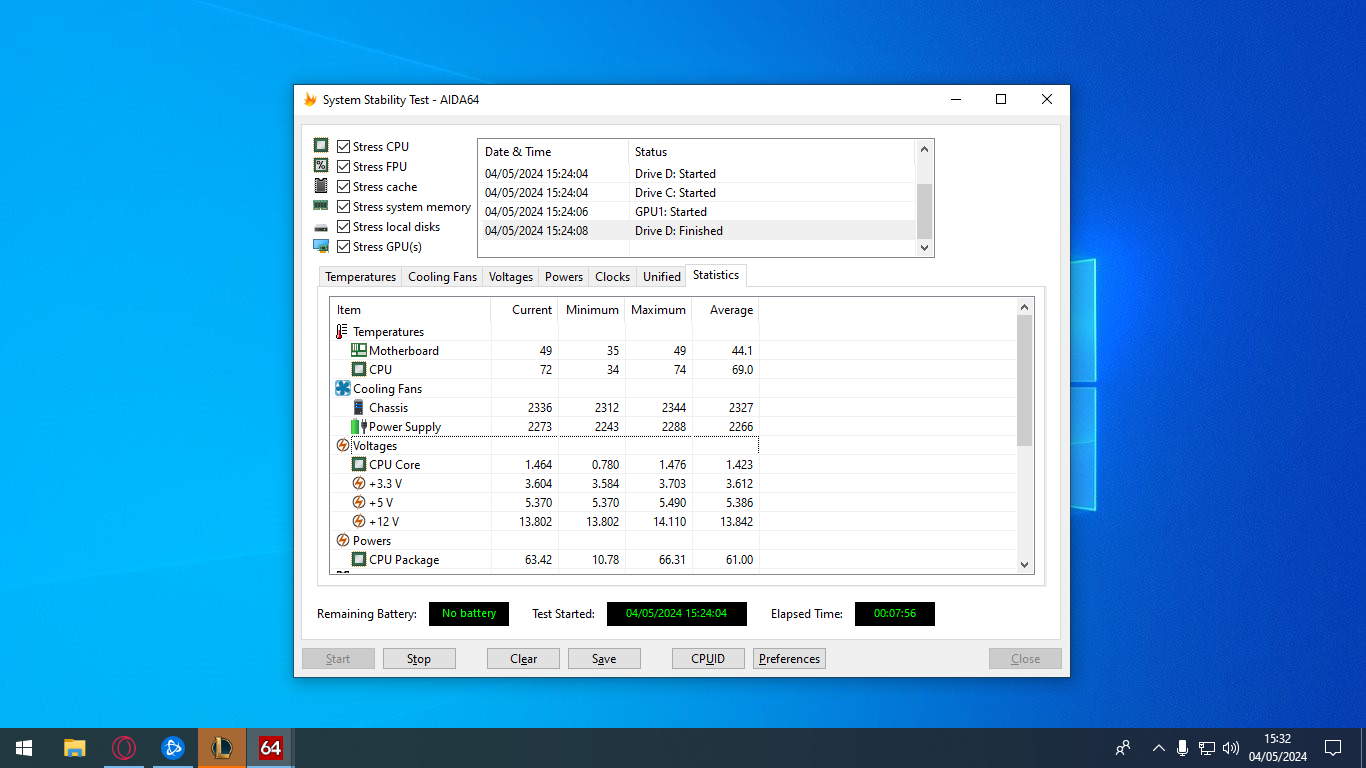Uncheck the Stress local disks checkbox
Screen dimensions: 1366x768
pos(343,226)
